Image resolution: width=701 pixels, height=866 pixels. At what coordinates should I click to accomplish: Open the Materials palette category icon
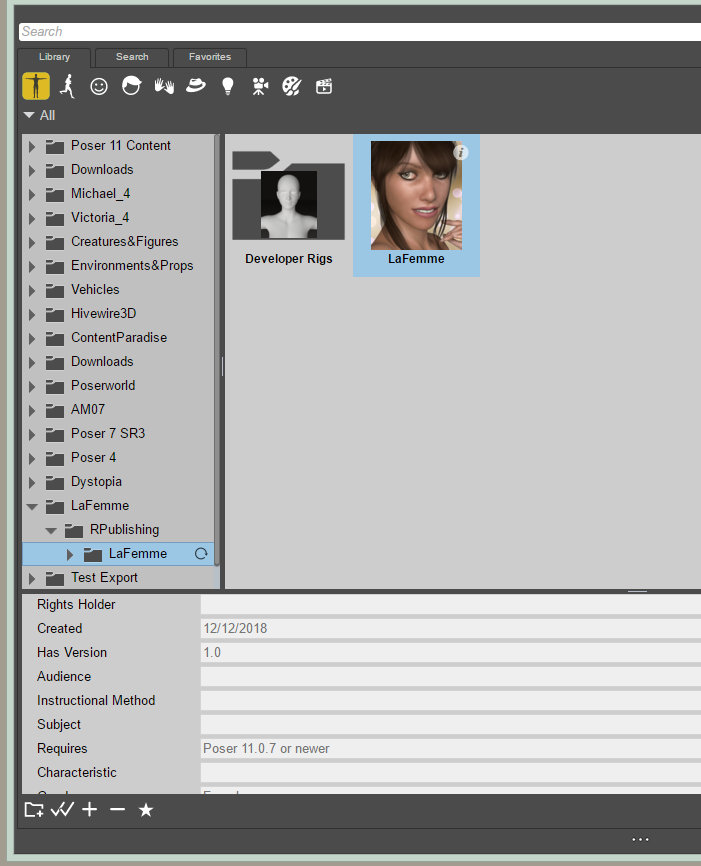(x=292, y=86)
